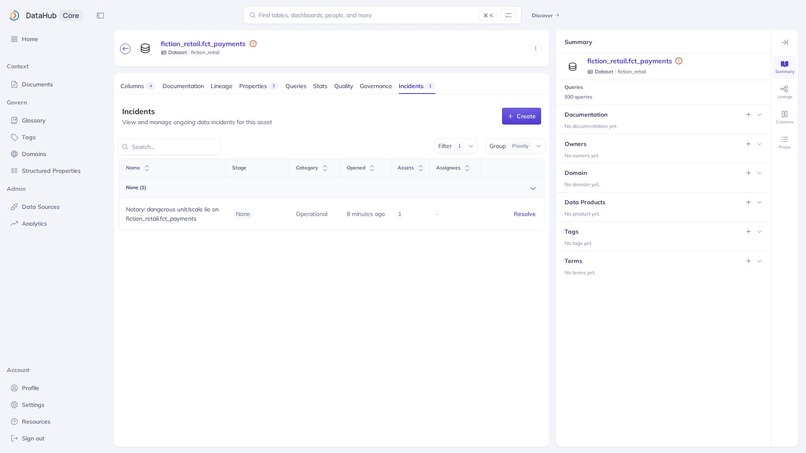Resolve the Notary incident
Image resolution: width=806 pixels, height=453 pixels.
click(x=524, y=214)
